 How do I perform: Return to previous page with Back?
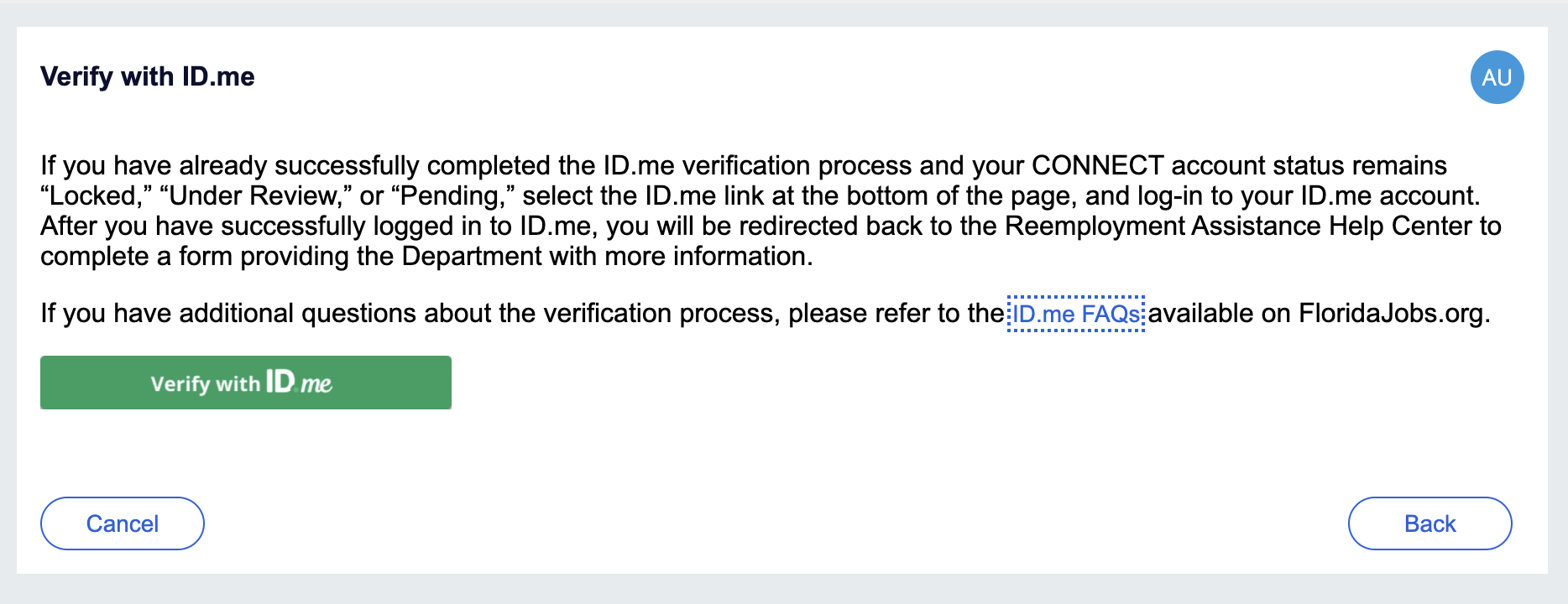coord(1429,523)
